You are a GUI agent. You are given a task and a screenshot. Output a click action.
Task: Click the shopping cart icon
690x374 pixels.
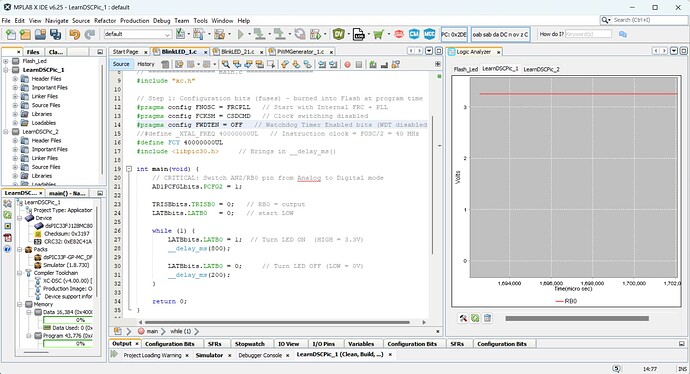pos(378,34)
